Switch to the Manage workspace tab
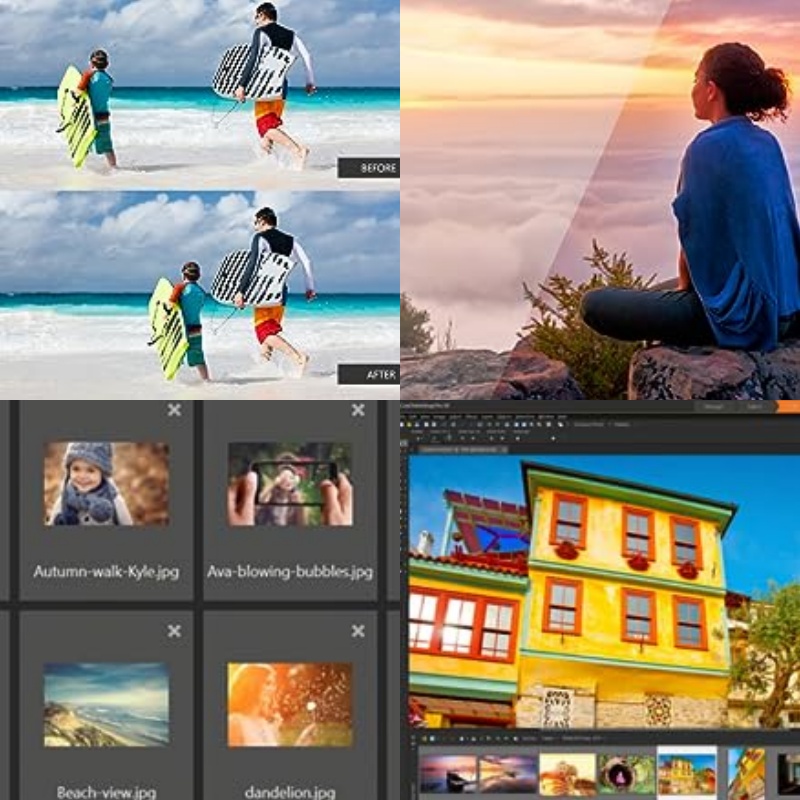The height and width of the screenshot is (800, 800). pyautogui.click(x=712, y=409)
